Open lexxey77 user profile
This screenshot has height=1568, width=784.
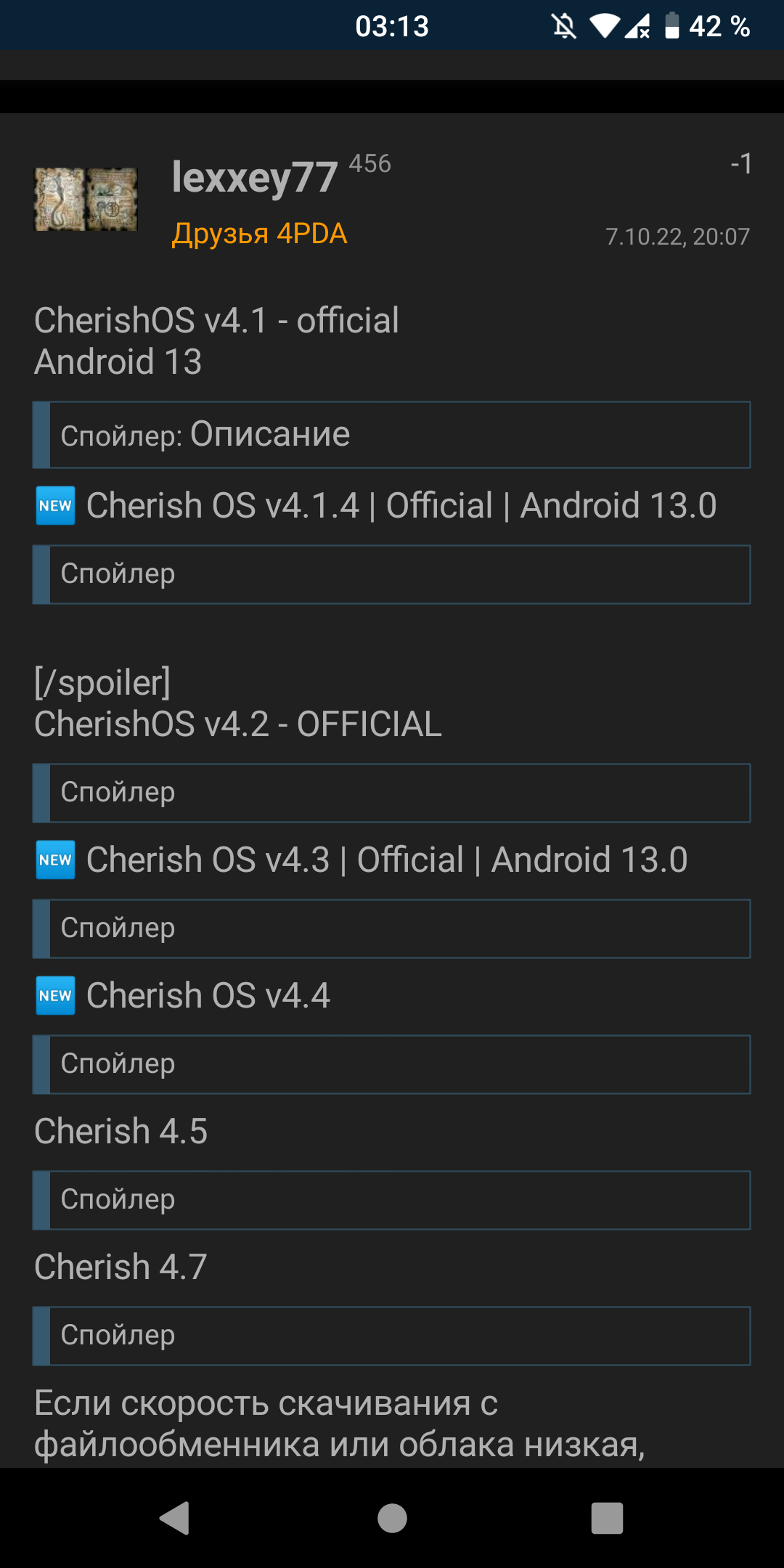click(255, 177)
